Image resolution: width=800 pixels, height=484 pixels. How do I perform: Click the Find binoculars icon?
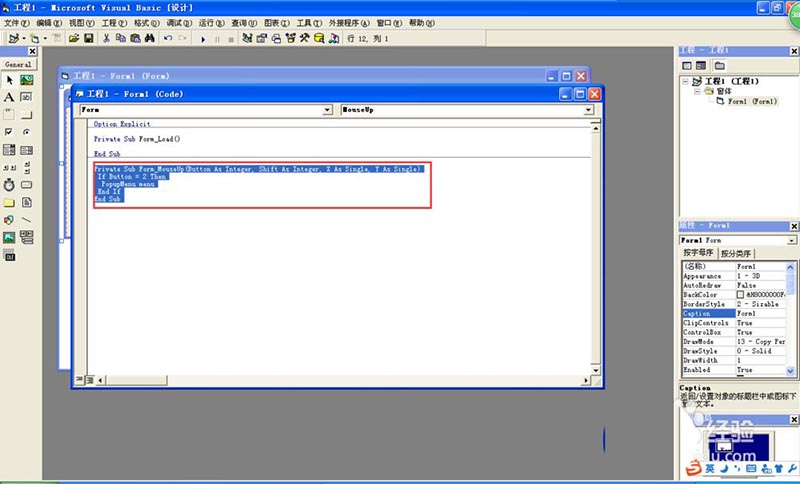pos(149,38)
